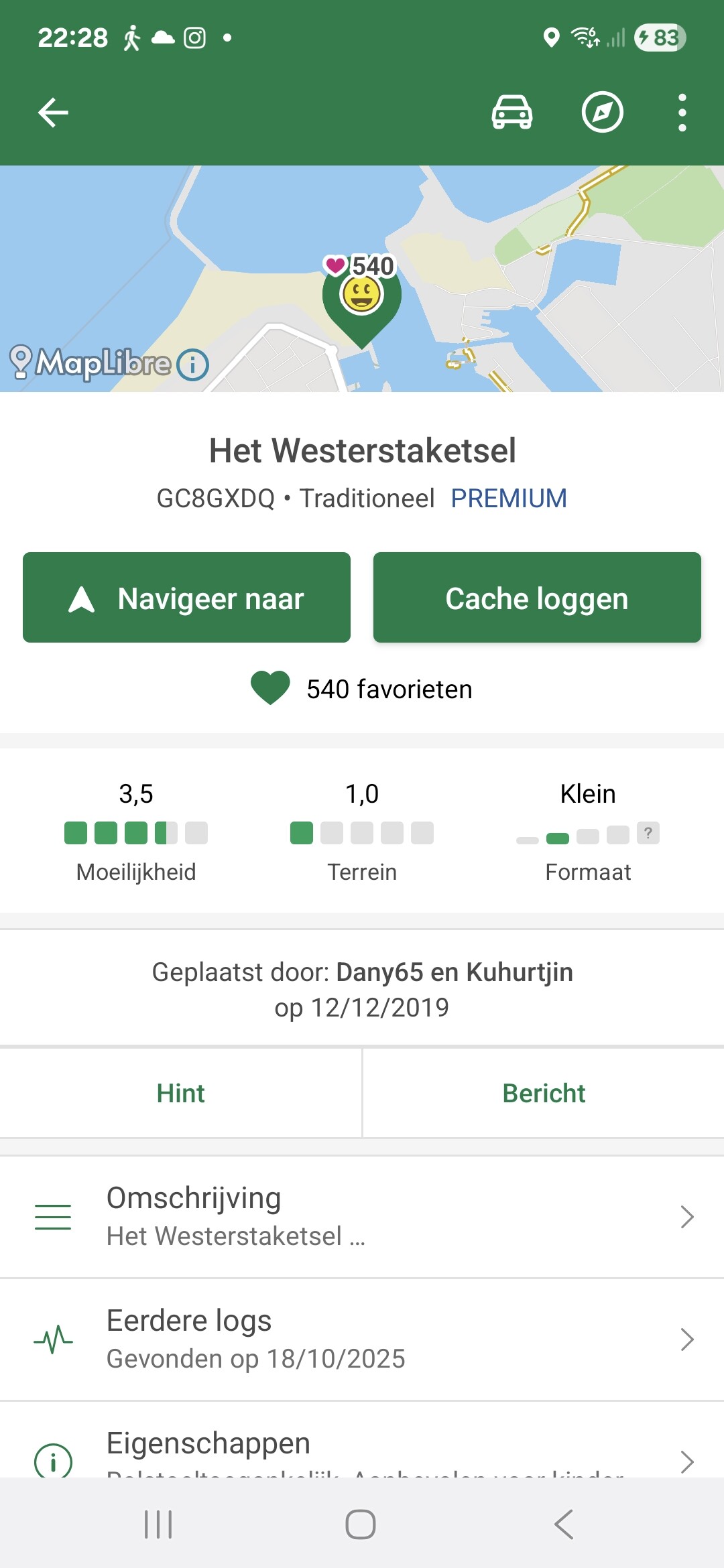Open the Bericht tab
Image resolution: width=724 pixels, height=1568 pixels.
(x=544, y=1093)
